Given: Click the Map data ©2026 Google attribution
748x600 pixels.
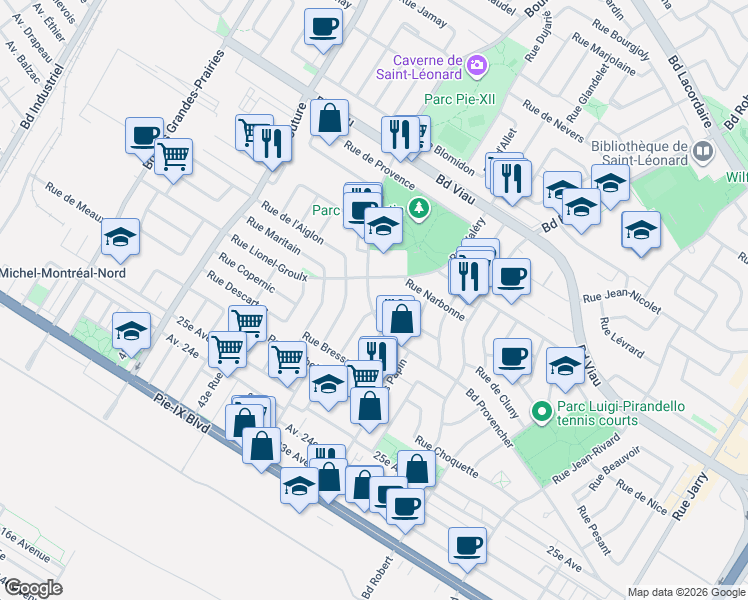Looking at the screenshot, I should pyautogui.click(x=686, y=593).
